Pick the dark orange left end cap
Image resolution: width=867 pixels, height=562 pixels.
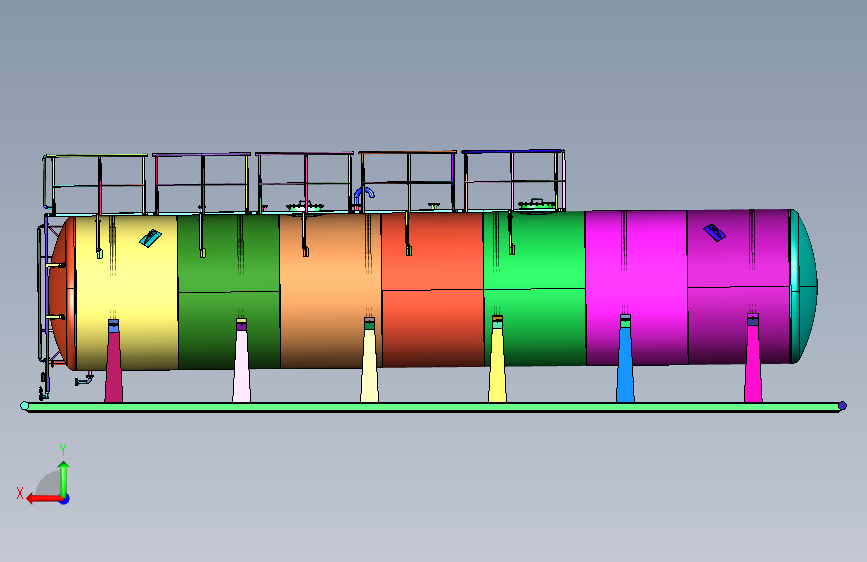coord(62,293)
